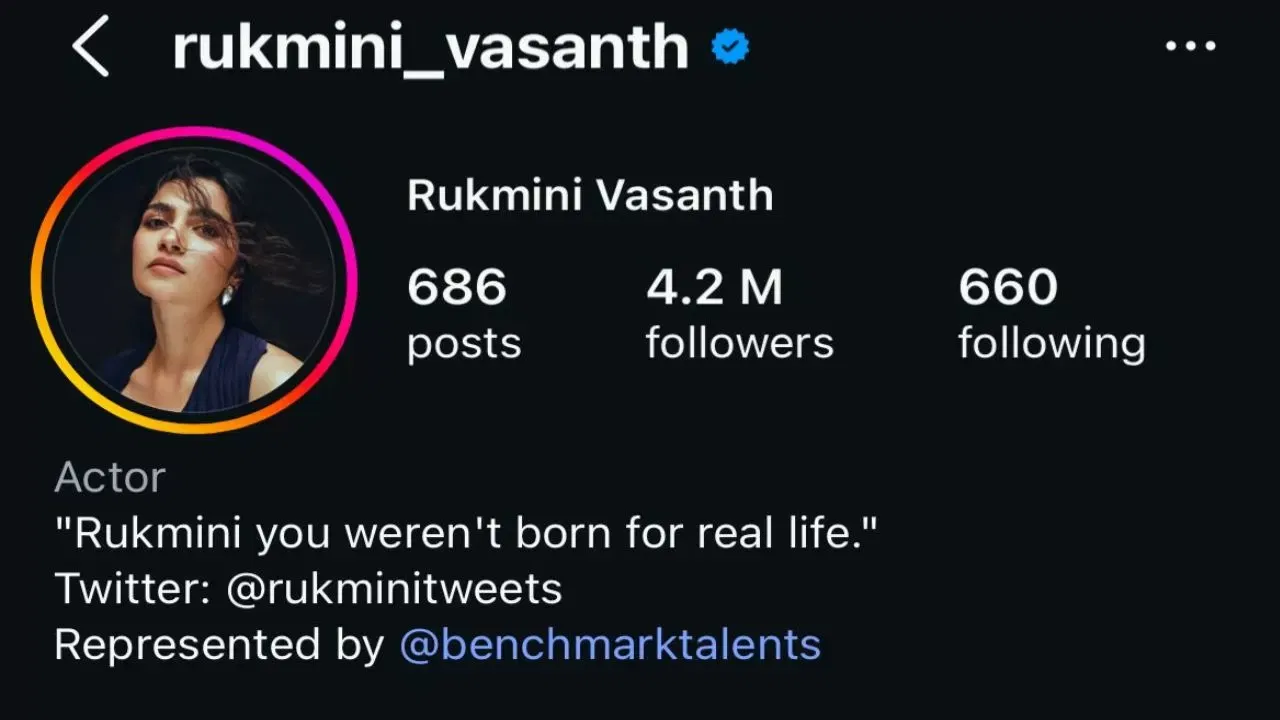
Task: View the profile picture story
Action: (x=193, y=280)
